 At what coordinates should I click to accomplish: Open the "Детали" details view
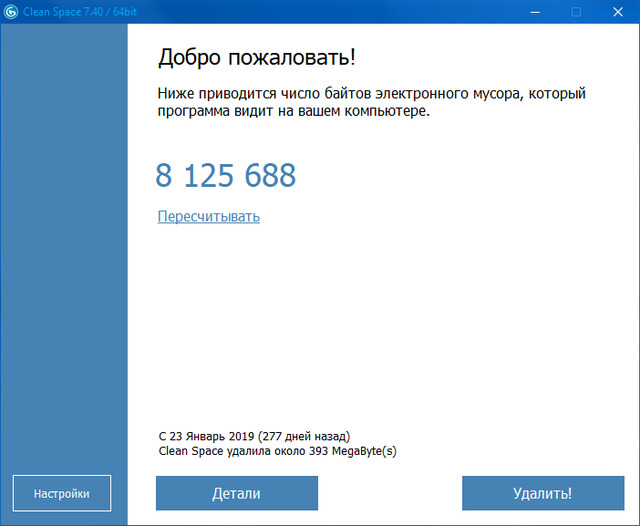click(x=237, y=493)
